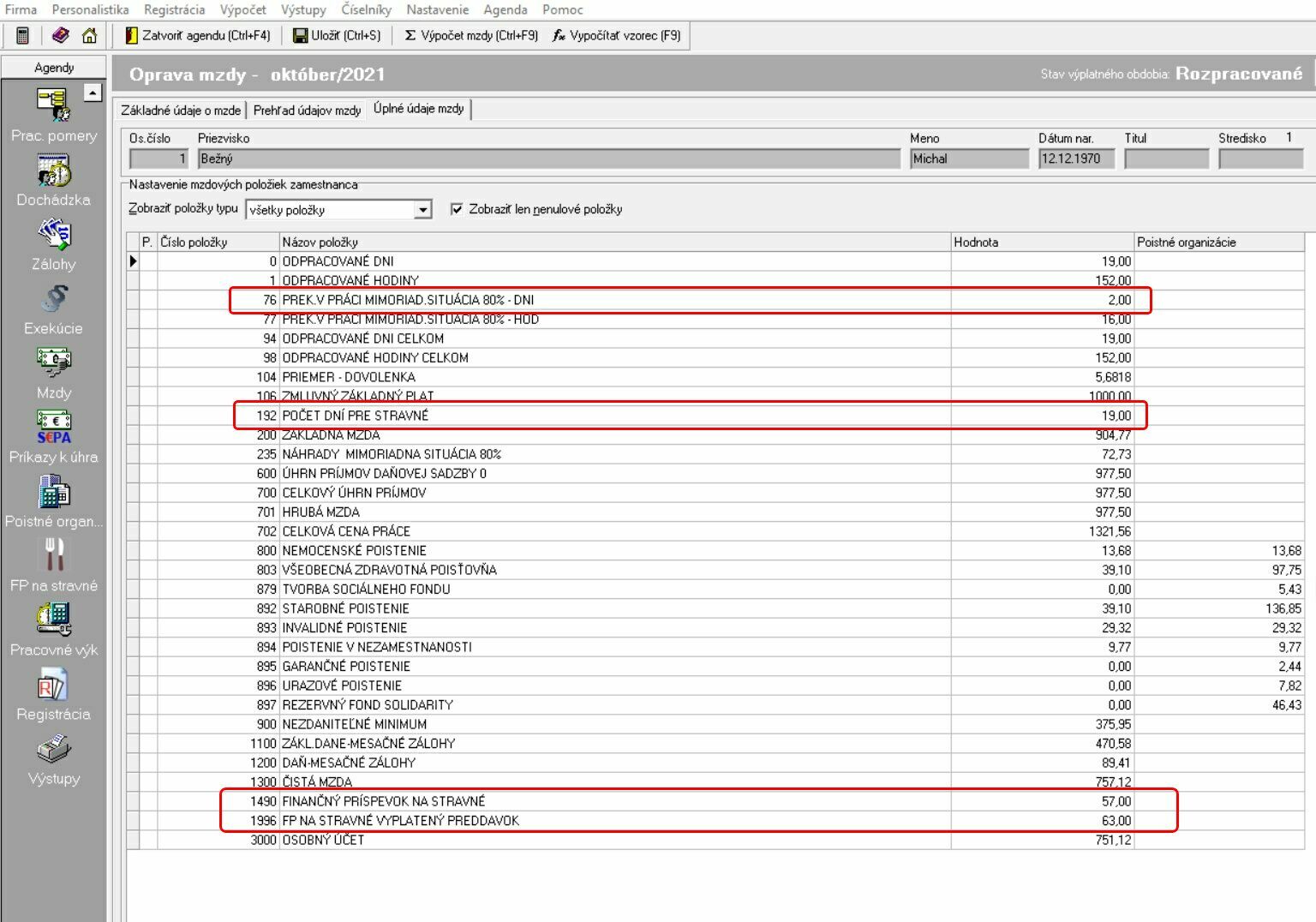Click the Meno field with Michal
Image resolution: width=1316 pixels, height=922 pixels.
969,159
